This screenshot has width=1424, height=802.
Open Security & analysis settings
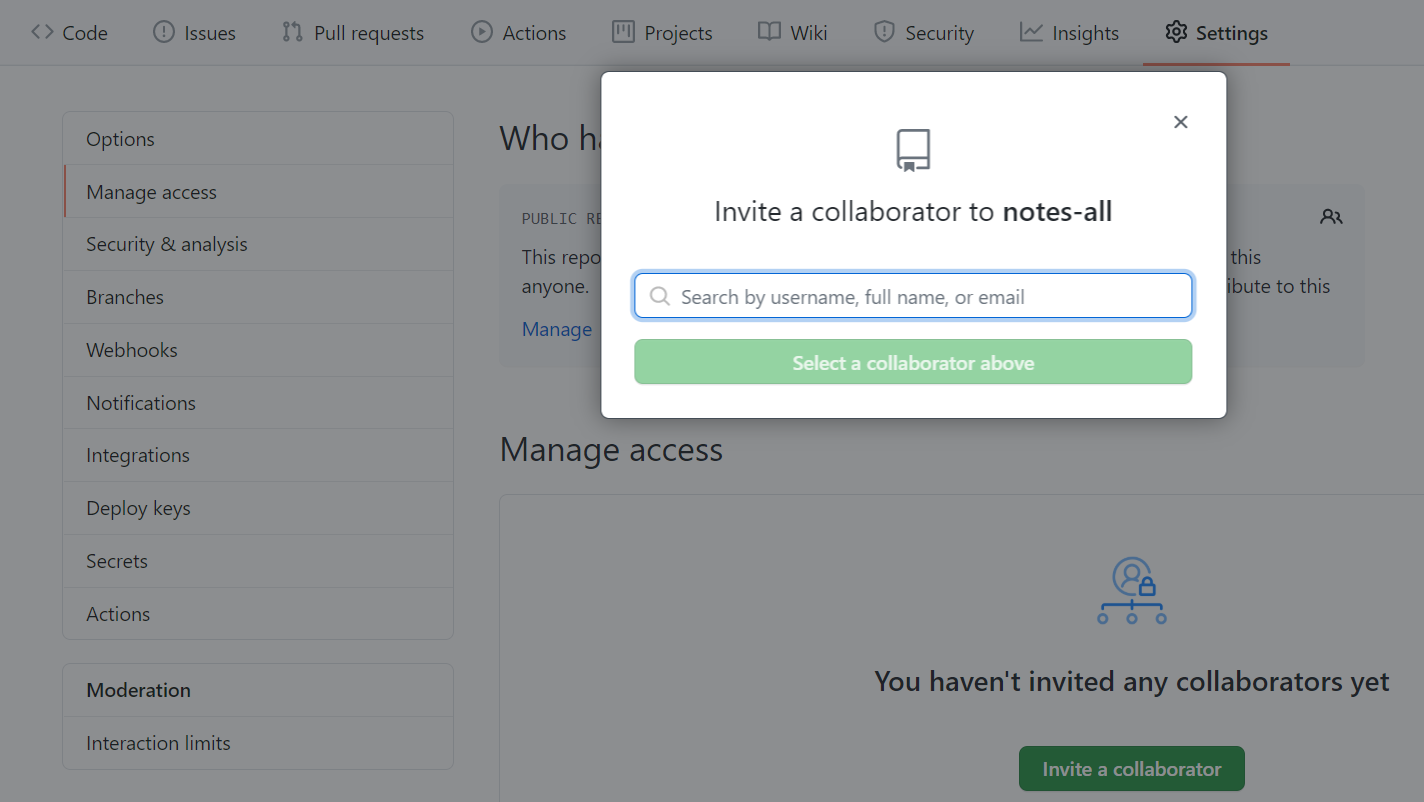pos(258,244)
